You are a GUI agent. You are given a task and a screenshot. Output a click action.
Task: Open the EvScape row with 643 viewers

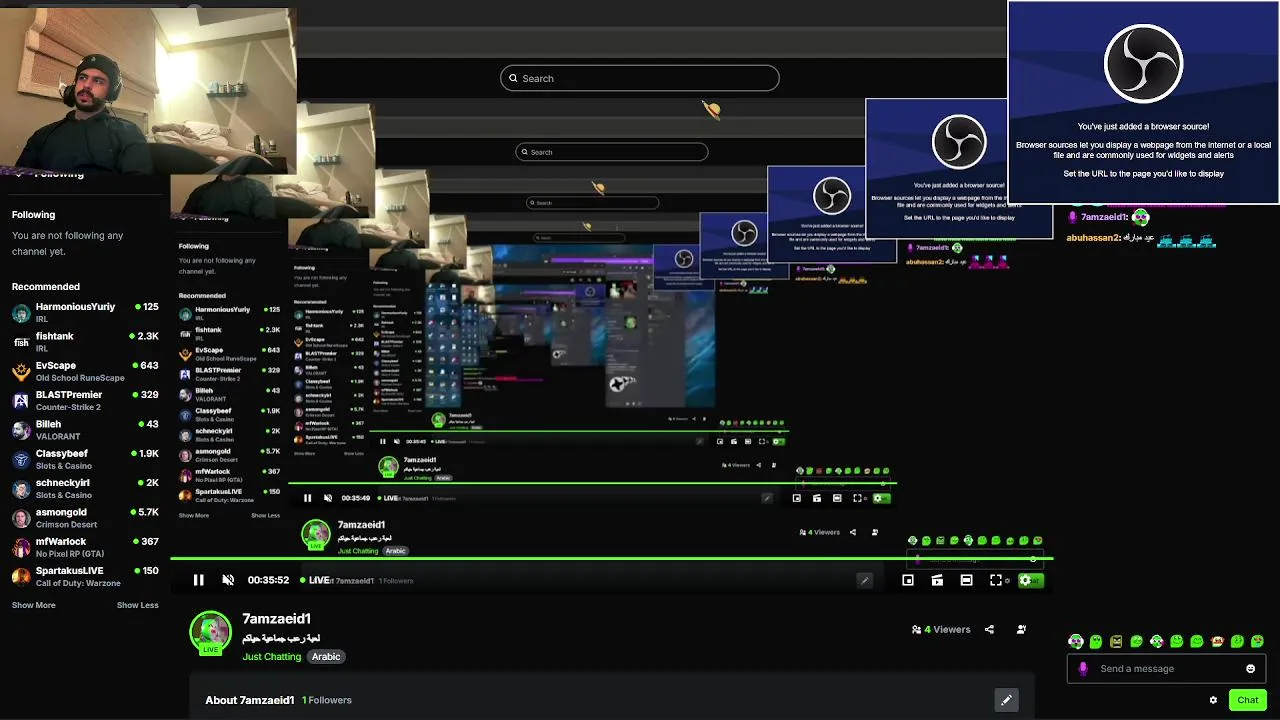pos(85,371)
